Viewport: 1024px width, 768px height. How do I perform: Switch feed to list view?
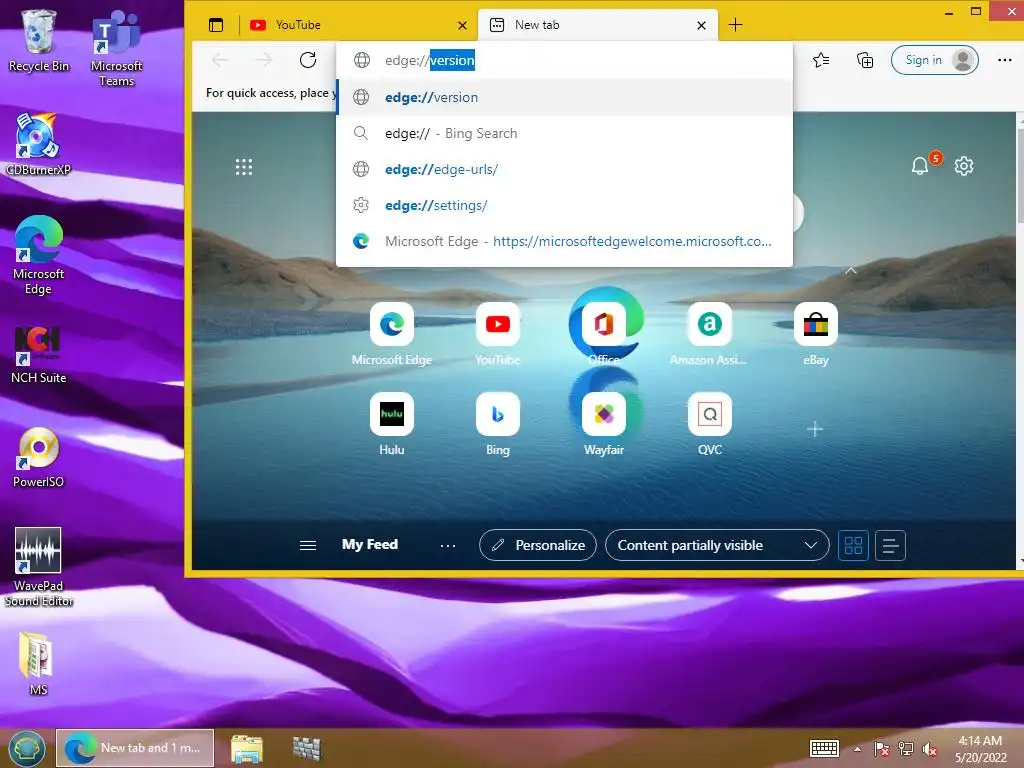tap(890, 545)
